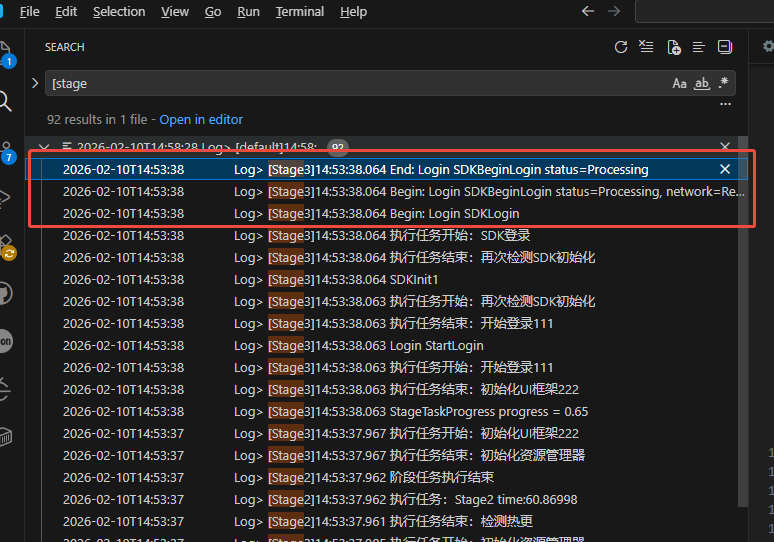
Task: Toggle Match Whole Word option
Action: (702, 84)
